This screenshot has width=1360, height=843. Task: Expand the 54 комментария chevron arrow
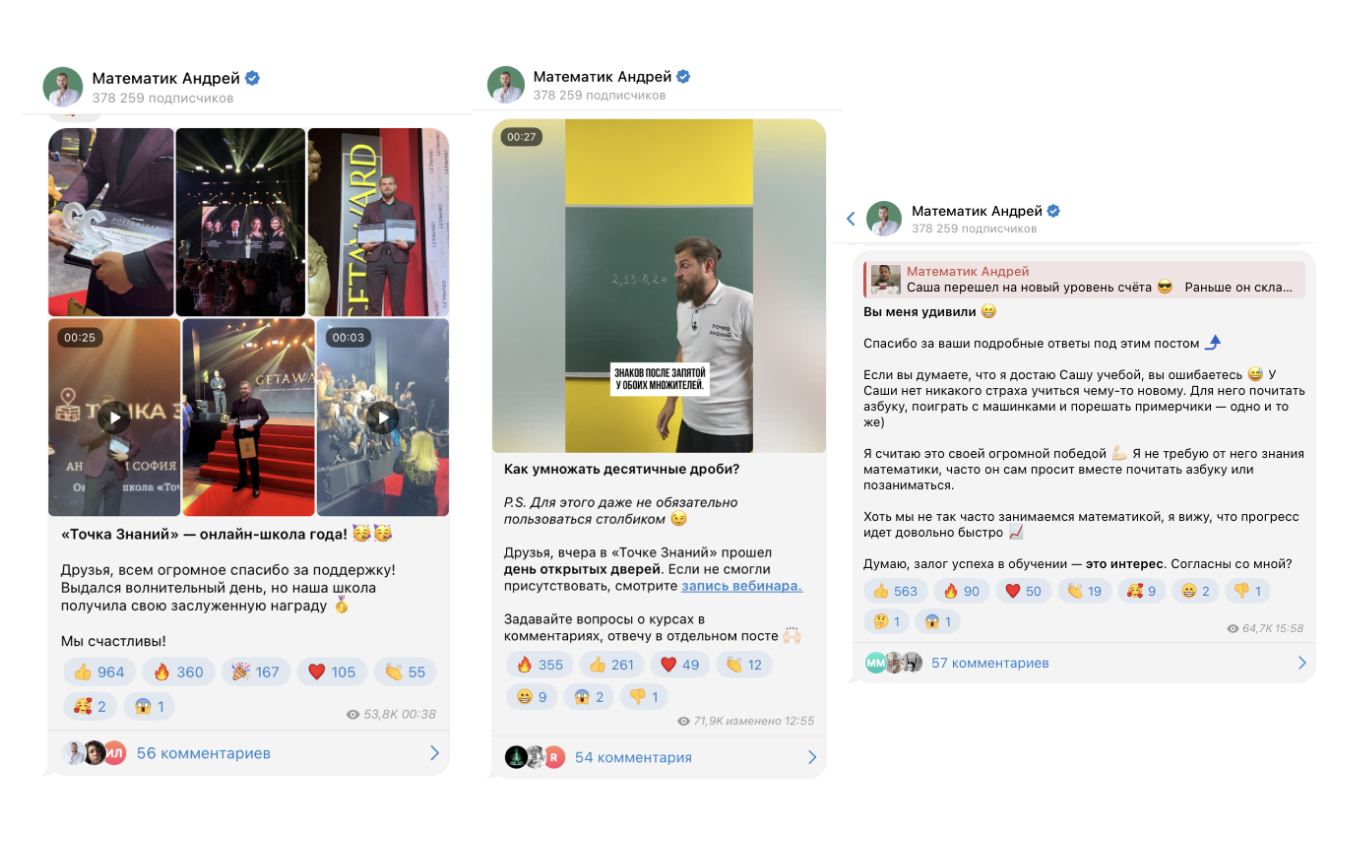coord(812,757)
